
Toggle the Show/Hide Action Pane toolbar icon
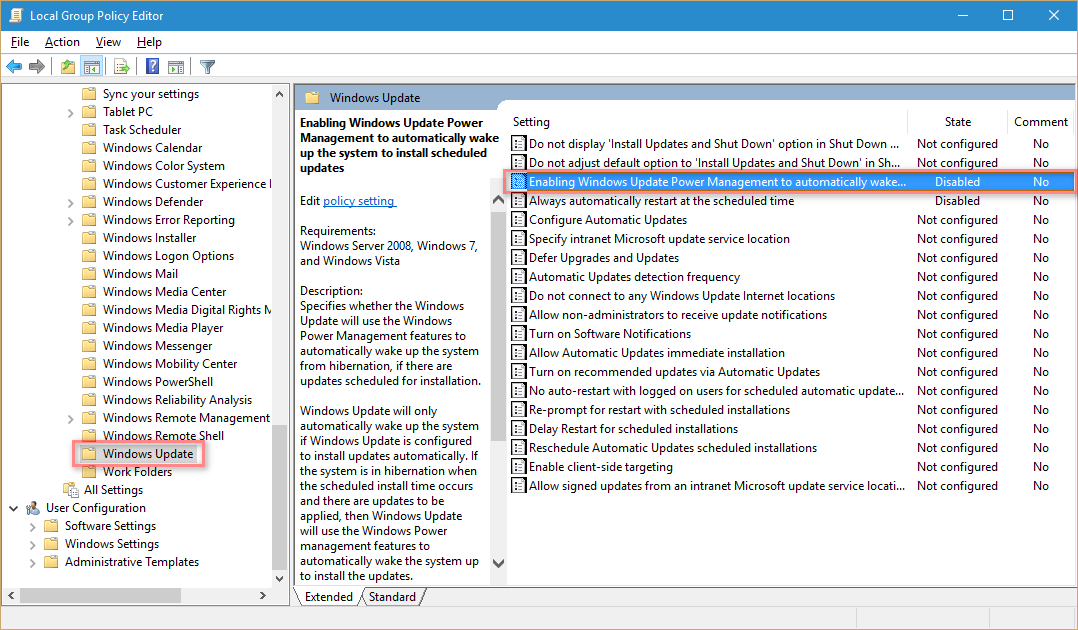pyautogui.click(x=176, y=67)
